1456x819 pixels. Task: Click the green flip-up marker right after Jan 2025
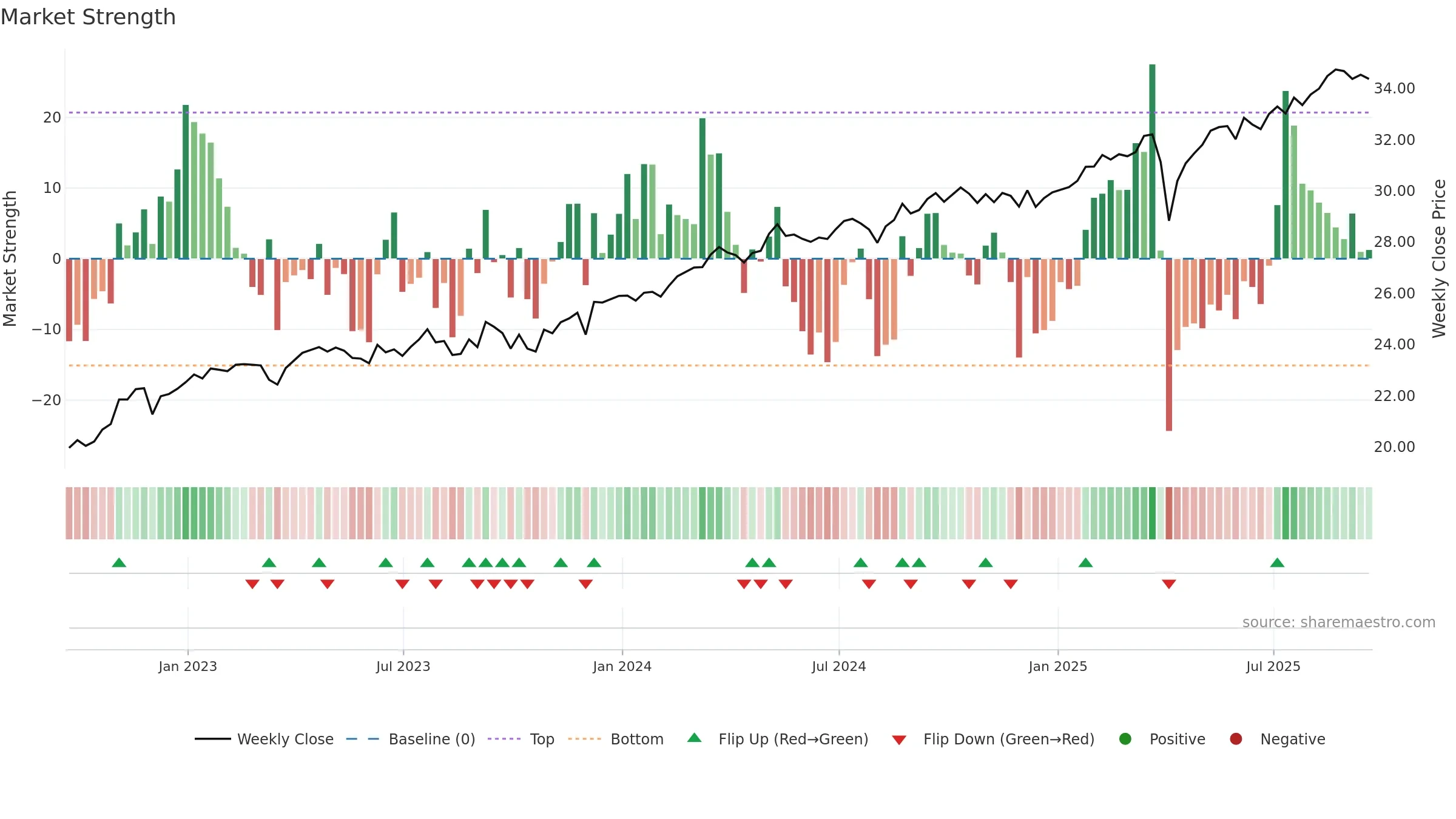click(1085, 562)
